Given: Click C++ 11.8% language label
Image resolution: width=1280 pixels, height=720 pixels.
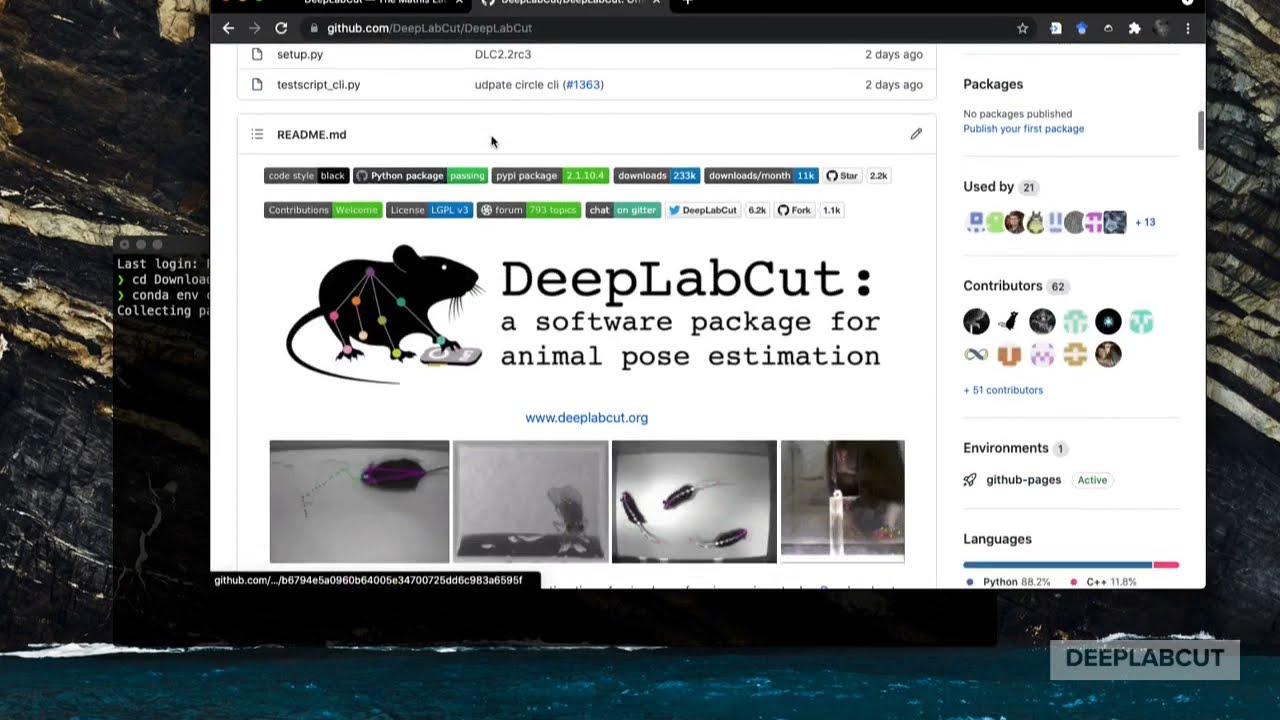Looking at the screenshot, I should click(1111, 582).
